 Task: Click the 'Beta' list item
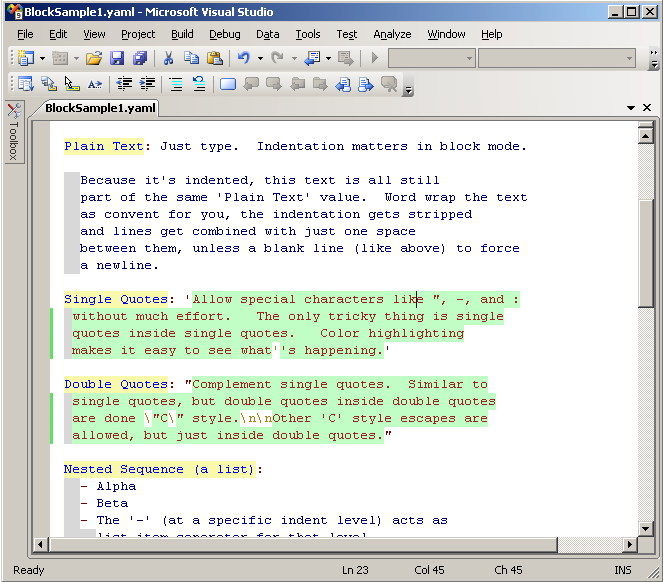112,503
